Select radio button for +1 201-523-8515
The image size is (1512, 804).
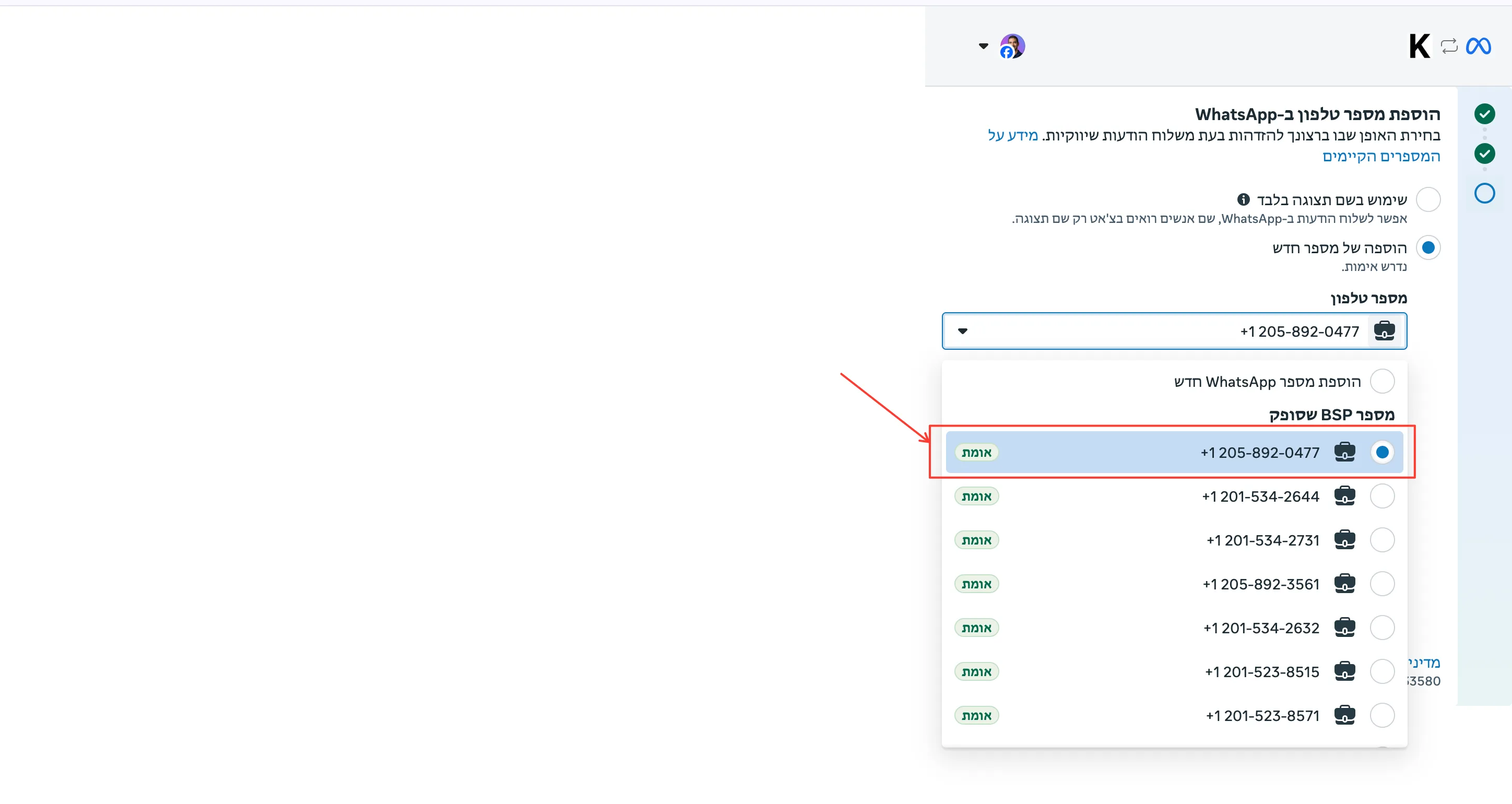click(1381, 671)
